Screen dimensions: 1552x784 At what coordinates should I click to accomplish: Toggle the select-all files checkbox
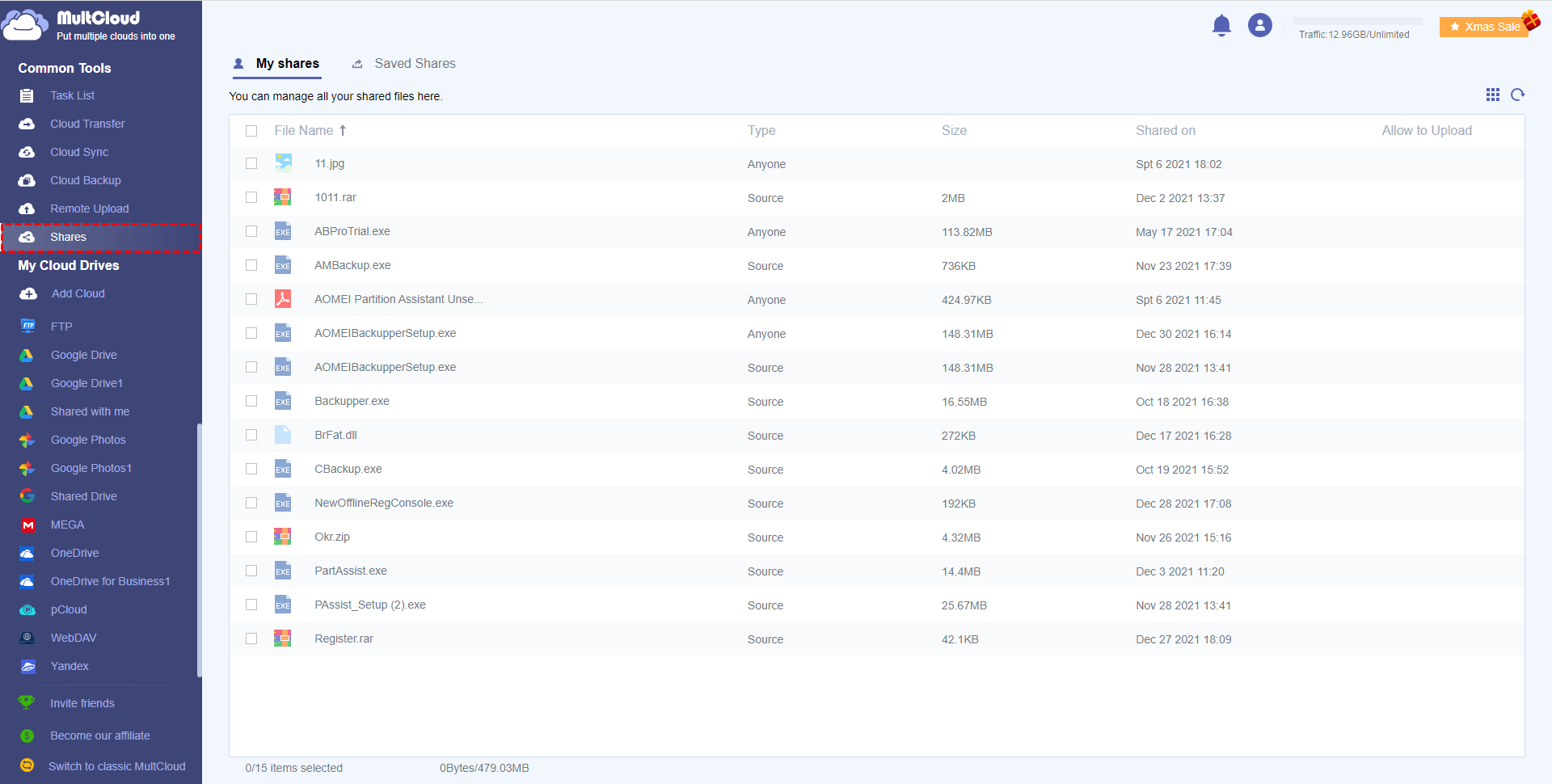(251, 131)
